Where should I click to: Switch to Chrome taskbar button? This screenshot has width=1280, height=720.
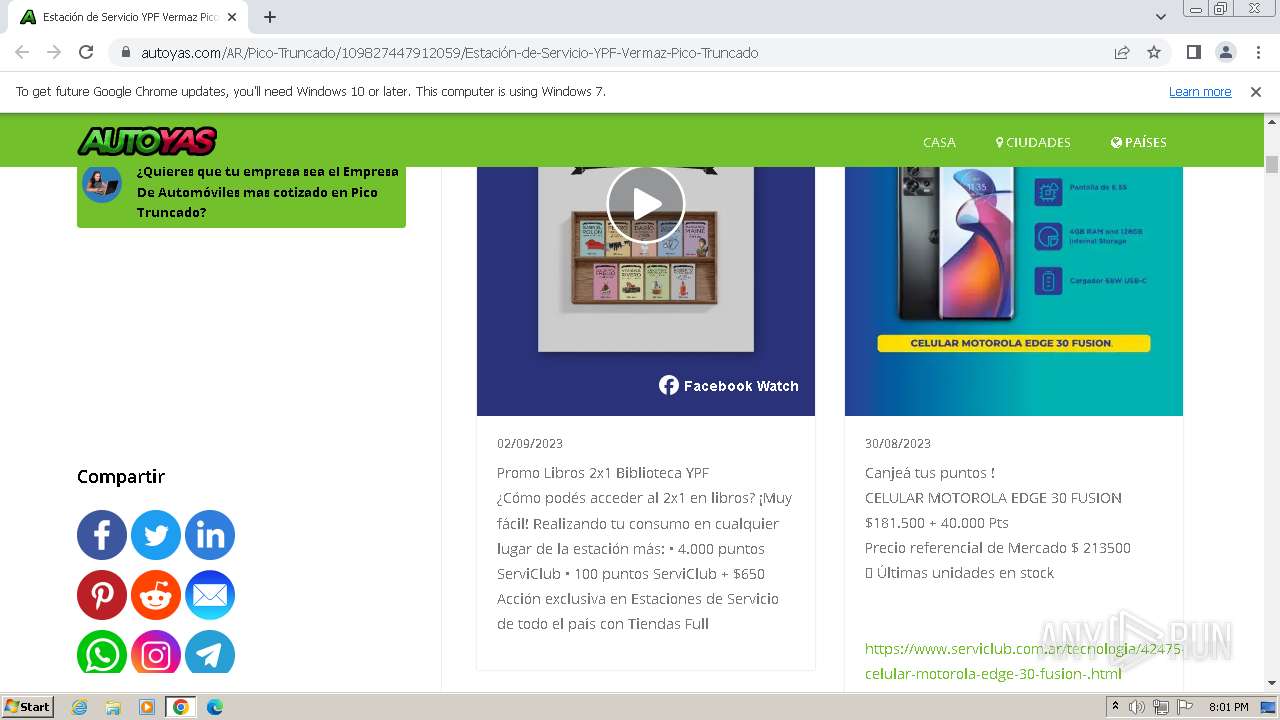(180, 707)
